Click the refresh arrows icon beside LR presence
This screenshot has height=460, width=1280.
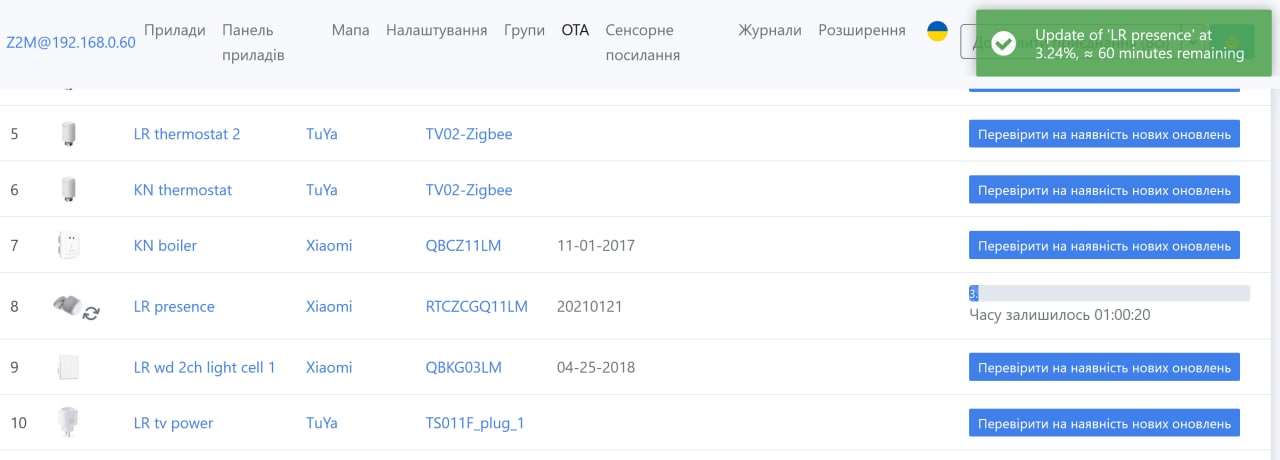(x=91, y=313)
